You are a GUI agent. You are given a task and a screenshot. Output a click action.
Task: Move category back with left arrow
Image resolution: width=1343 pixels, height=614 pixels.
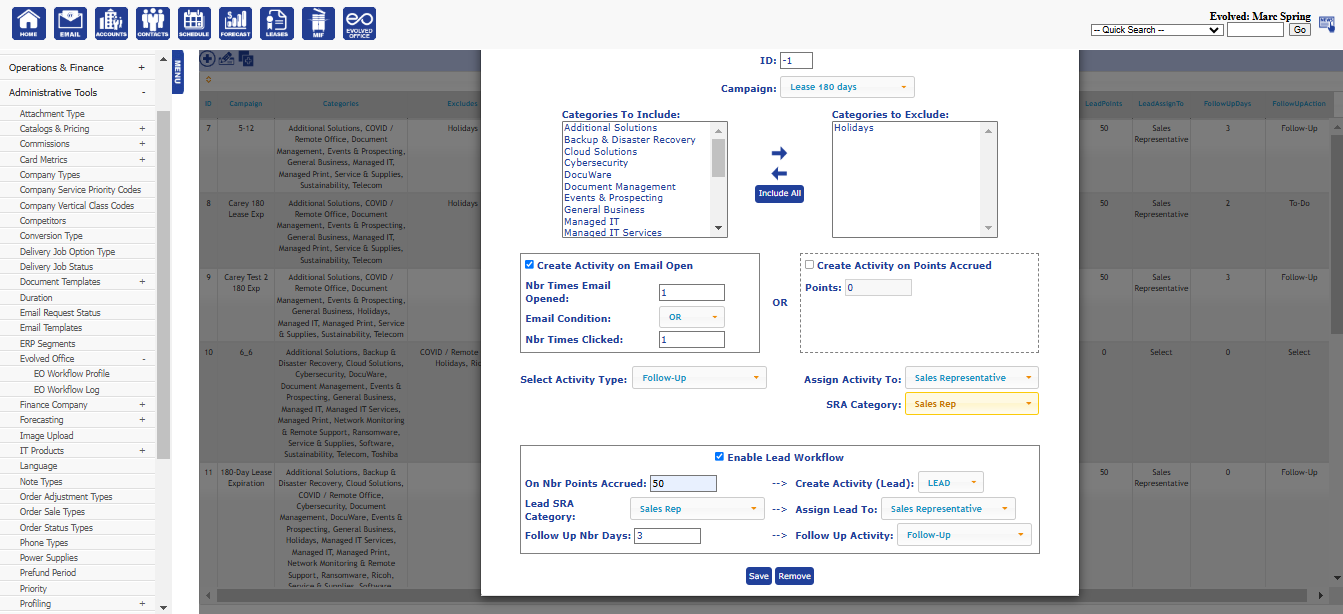(x=779, y=173)
